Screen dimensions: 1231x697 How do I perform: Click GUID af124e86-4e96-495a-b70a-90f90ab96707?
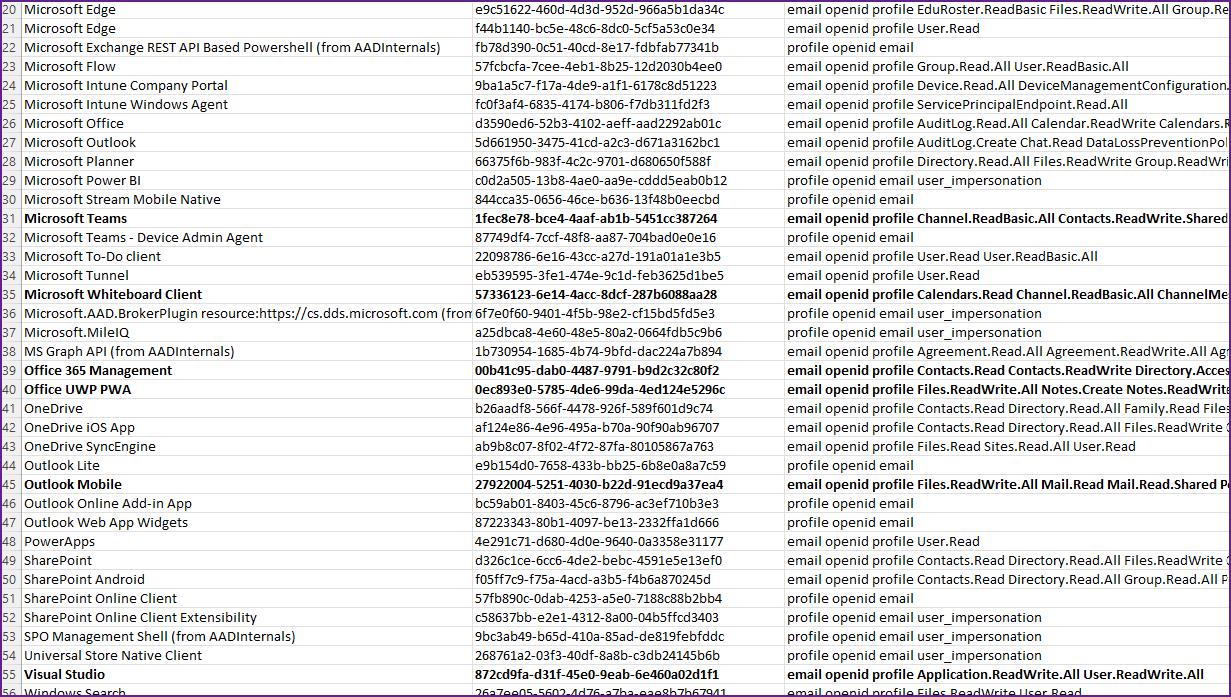628,428
